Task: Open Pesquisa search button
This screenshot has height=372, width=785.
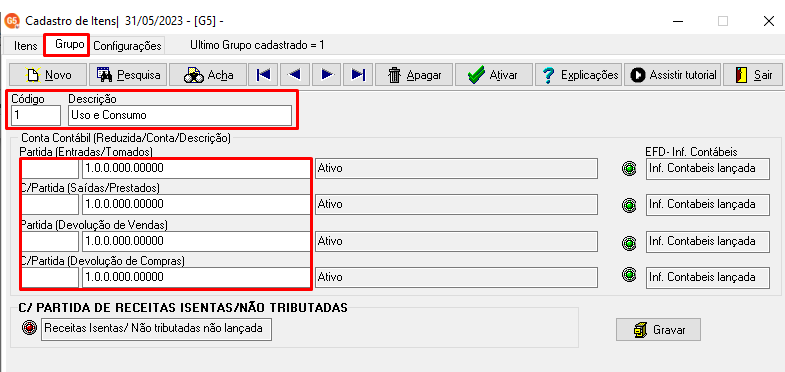Action: 128,75
